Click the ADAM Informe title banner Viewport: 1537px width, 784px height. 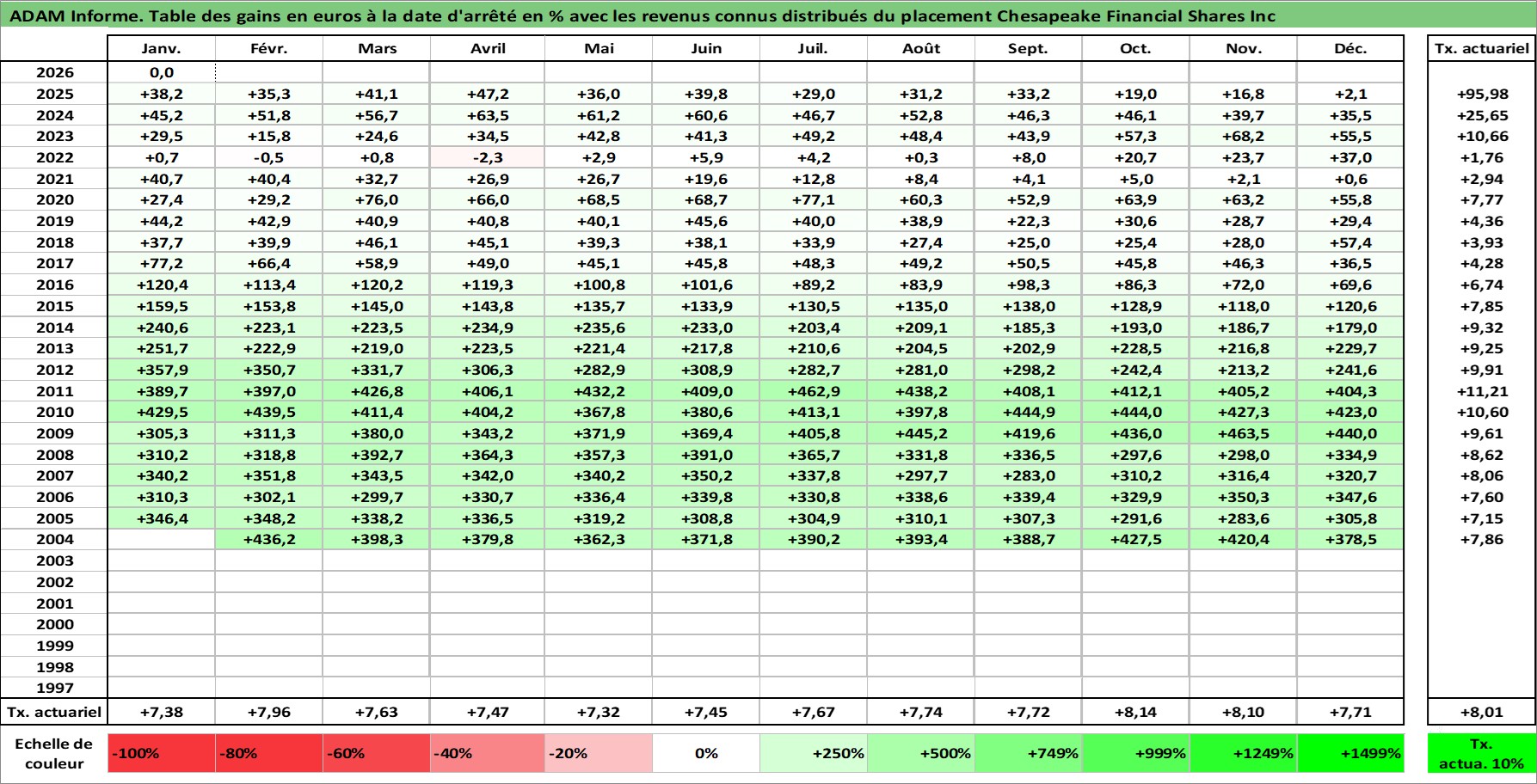[x=768, y=15]
